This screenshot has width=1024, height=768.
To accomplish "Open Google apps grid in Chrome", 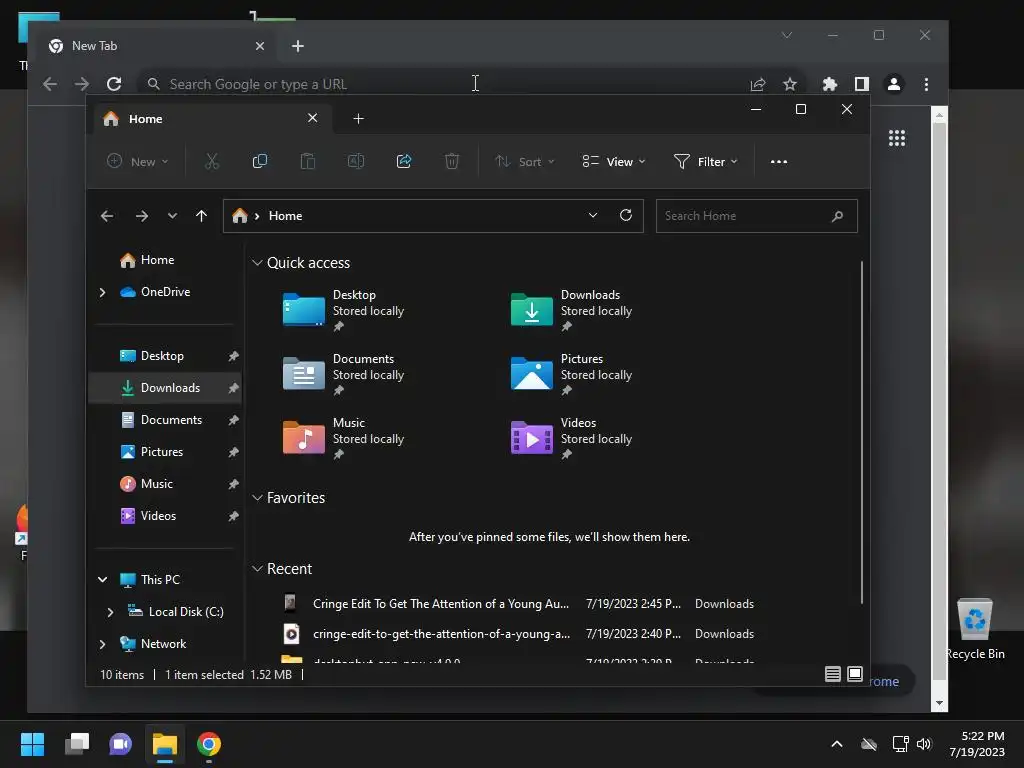I will click(x=897, y=138).
